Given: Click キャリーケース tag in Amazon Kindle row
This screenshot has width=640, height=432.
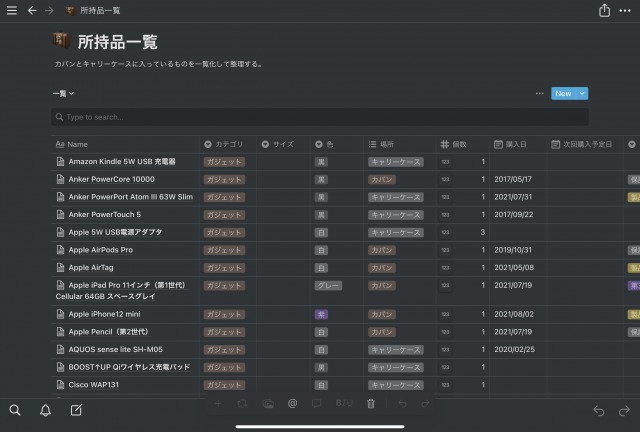Looking at the screenshot, I should pos(396,162).
